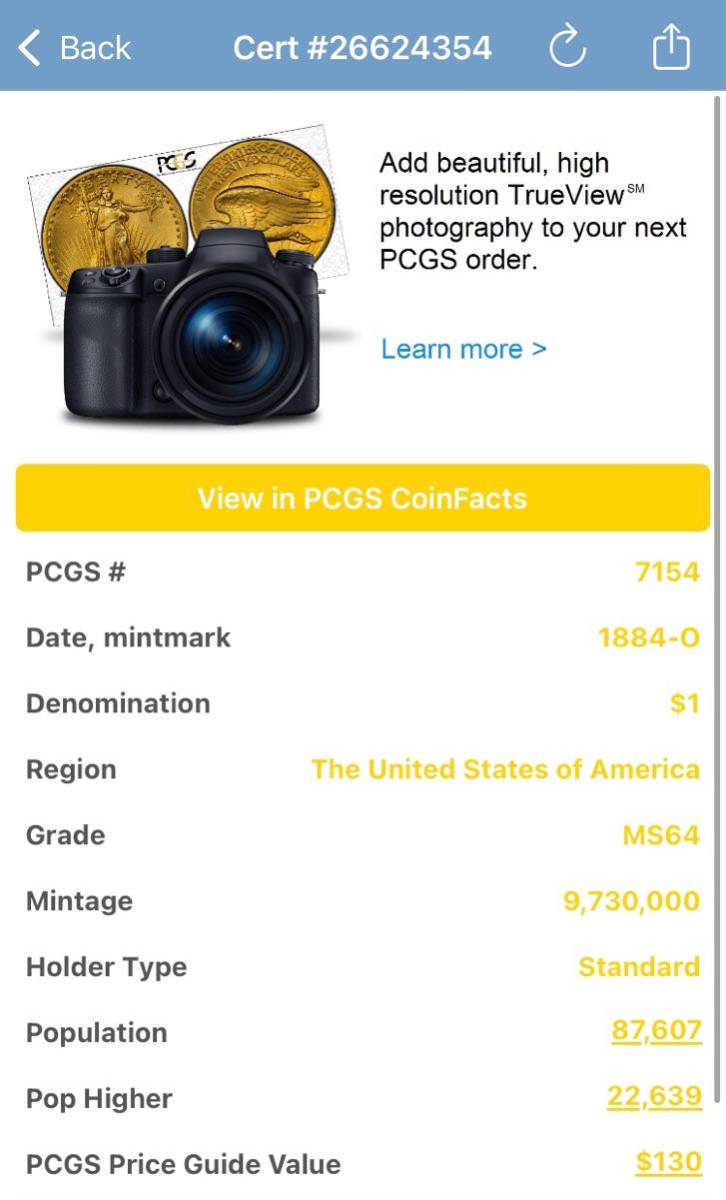The width and height of the screenshot is (726, 1200).
Task: Tap the Population value 87,607
Action: (x=656, y=1032)
